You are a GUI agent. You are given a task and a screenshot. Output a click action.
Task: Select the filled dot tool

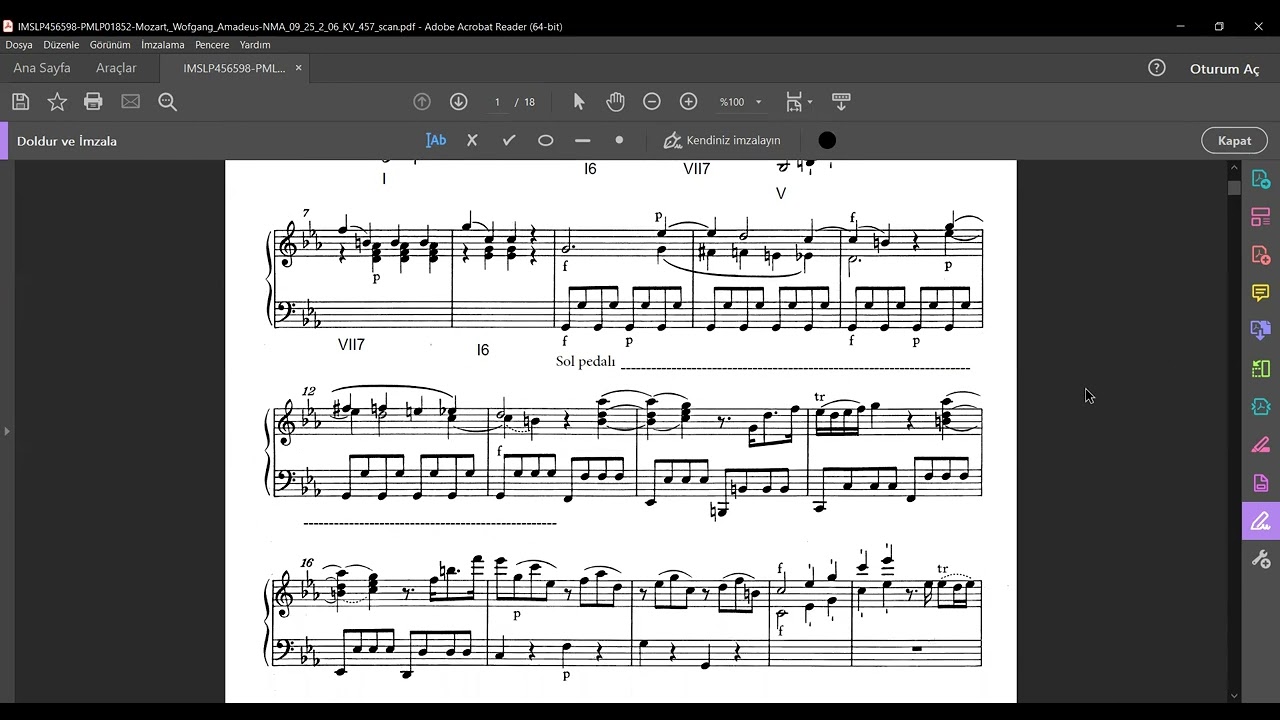tap(619, 140)
